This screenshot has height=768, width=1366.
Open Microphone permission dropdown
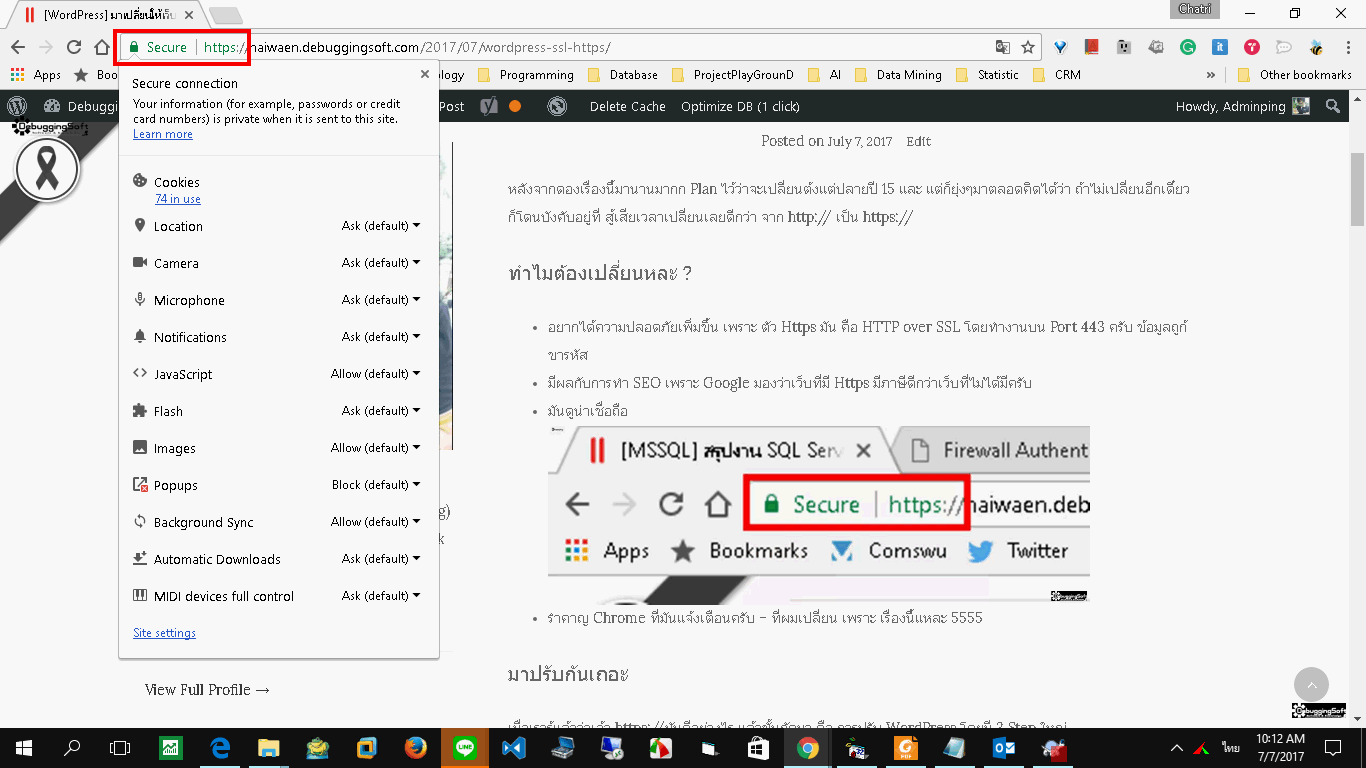point(381,300)
